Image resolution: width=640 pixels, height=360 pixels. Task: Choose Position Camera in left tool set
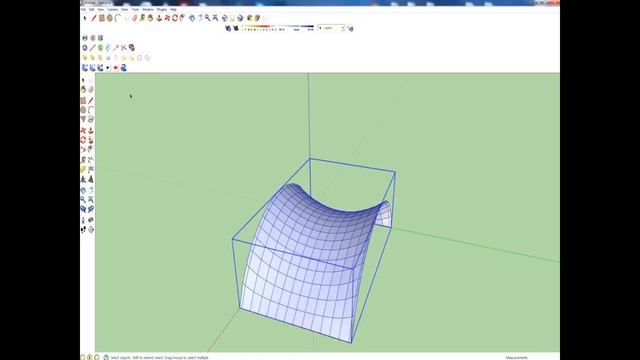click(x=83, y=220)
